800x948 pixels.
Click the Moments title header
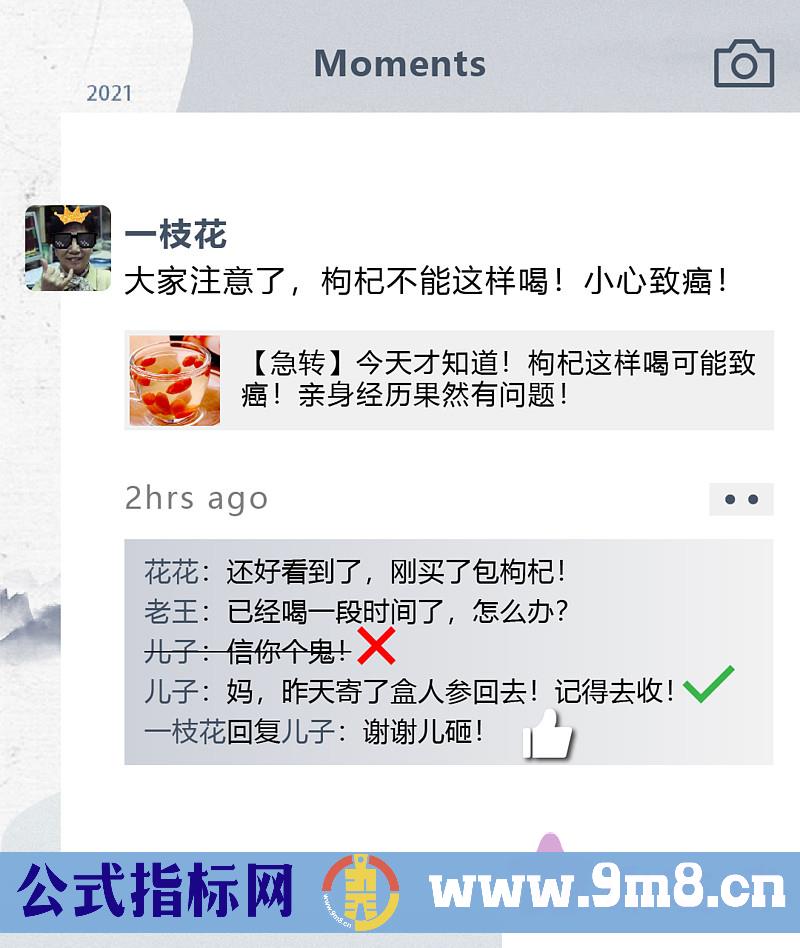point(400,63)
